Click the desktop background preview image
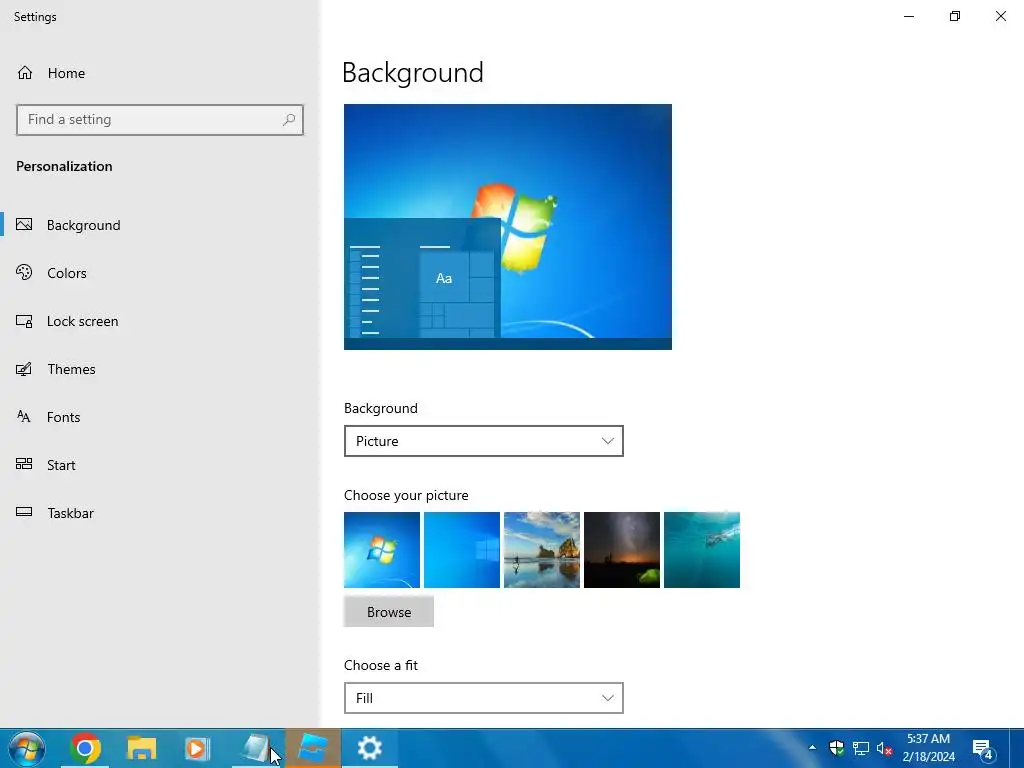1024x768 pixels. tap(508, 227)
